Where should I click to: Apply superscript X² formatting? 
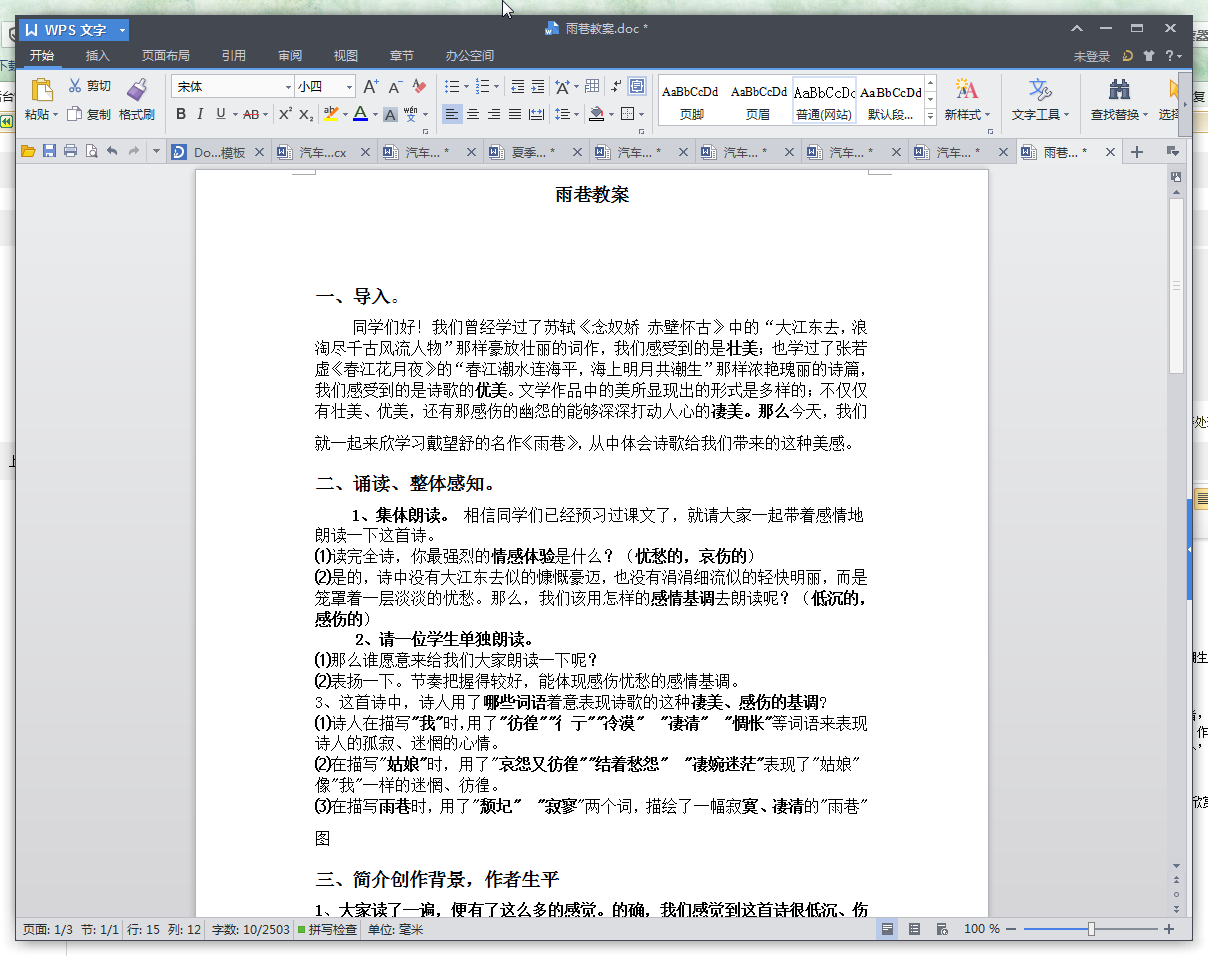[285, 114]
